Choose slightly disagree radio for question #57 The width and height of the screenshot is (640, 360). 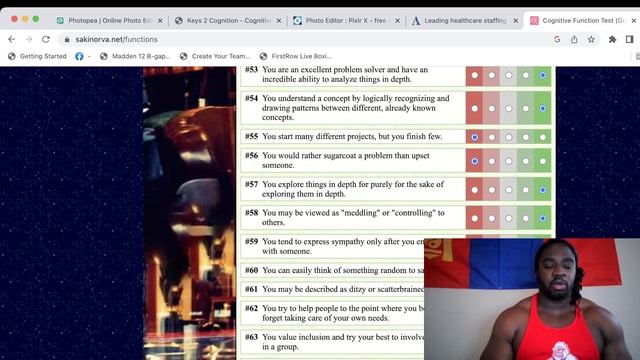point(492,190)
